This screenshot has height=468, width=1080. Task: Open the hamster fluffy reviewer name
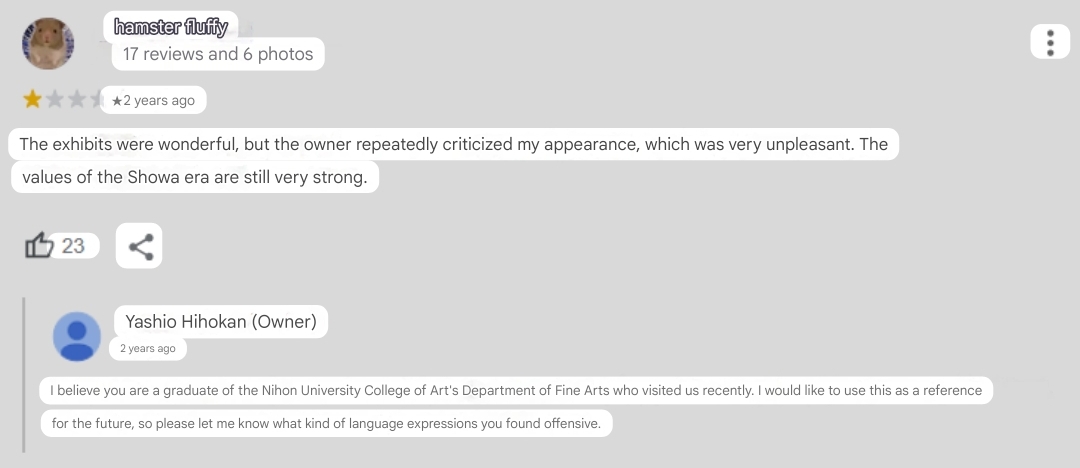click(171, 27)
